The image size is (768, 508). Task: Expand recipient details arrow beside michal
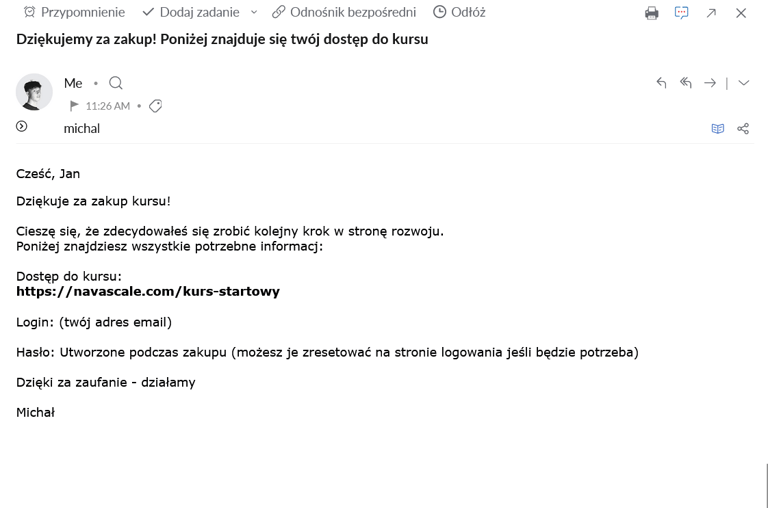pos(22,126)
